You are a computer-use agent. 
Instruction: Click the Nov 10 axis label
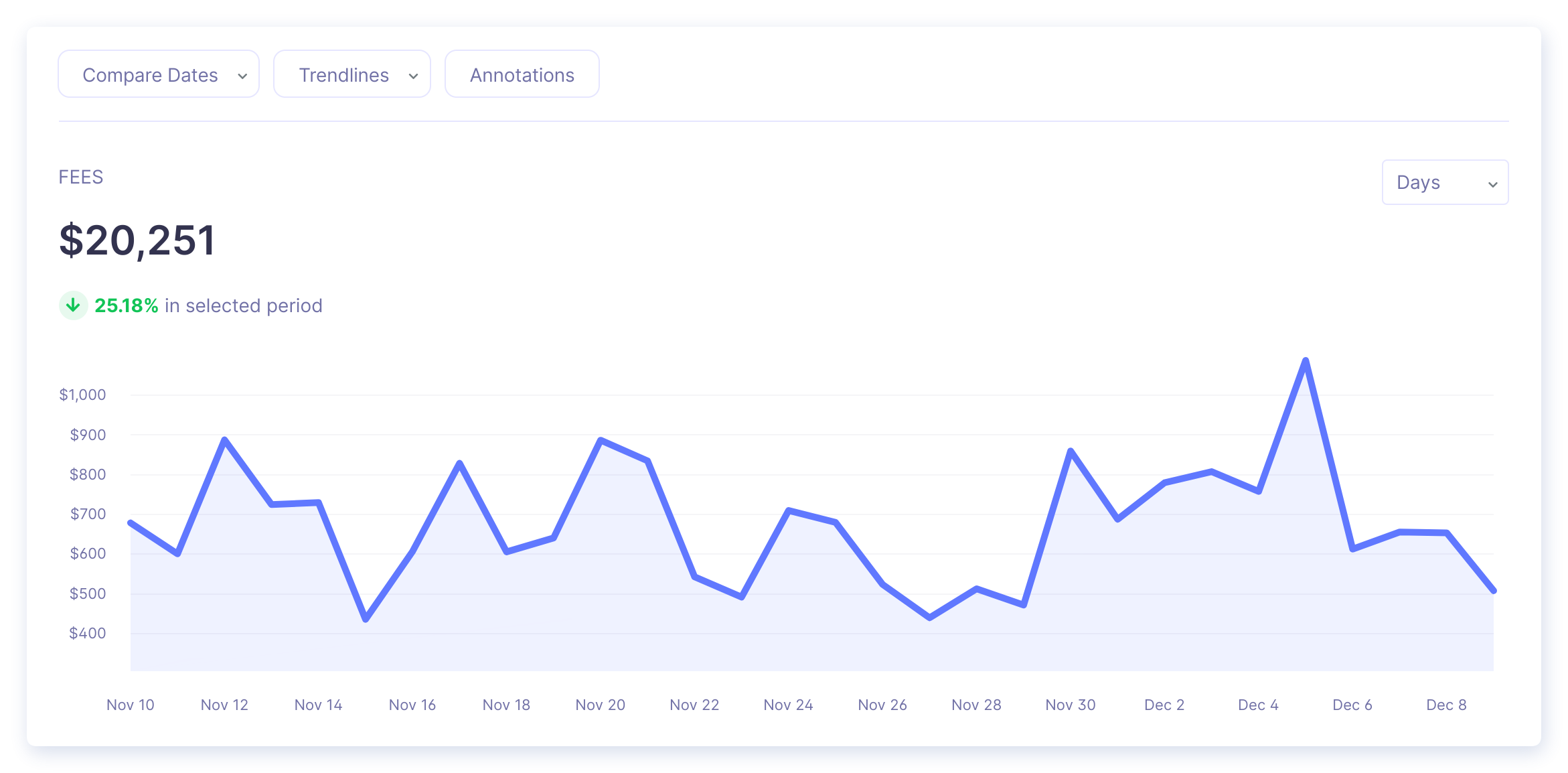(130, 705)
